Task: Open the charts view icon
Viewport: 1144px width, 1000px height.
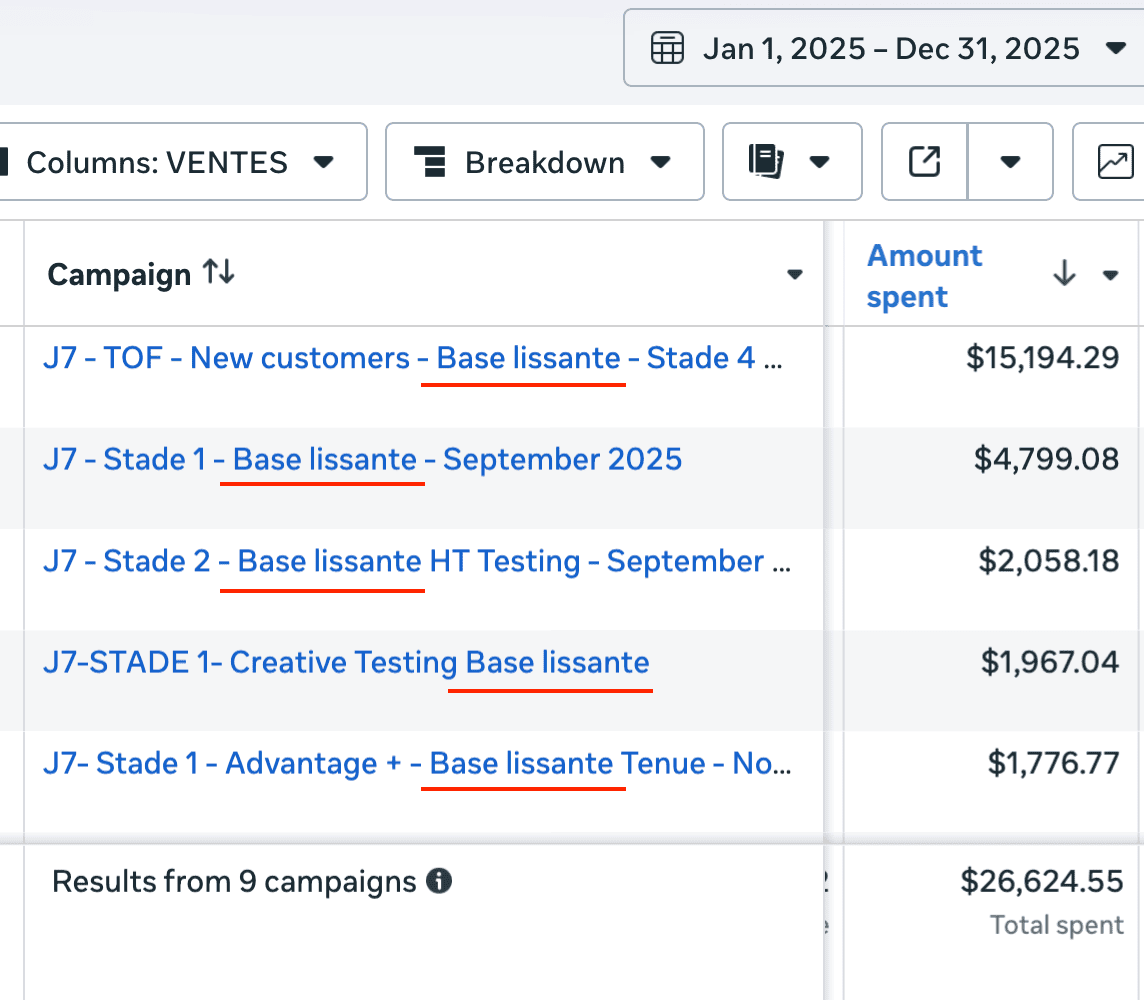Action: [1115, 162]
